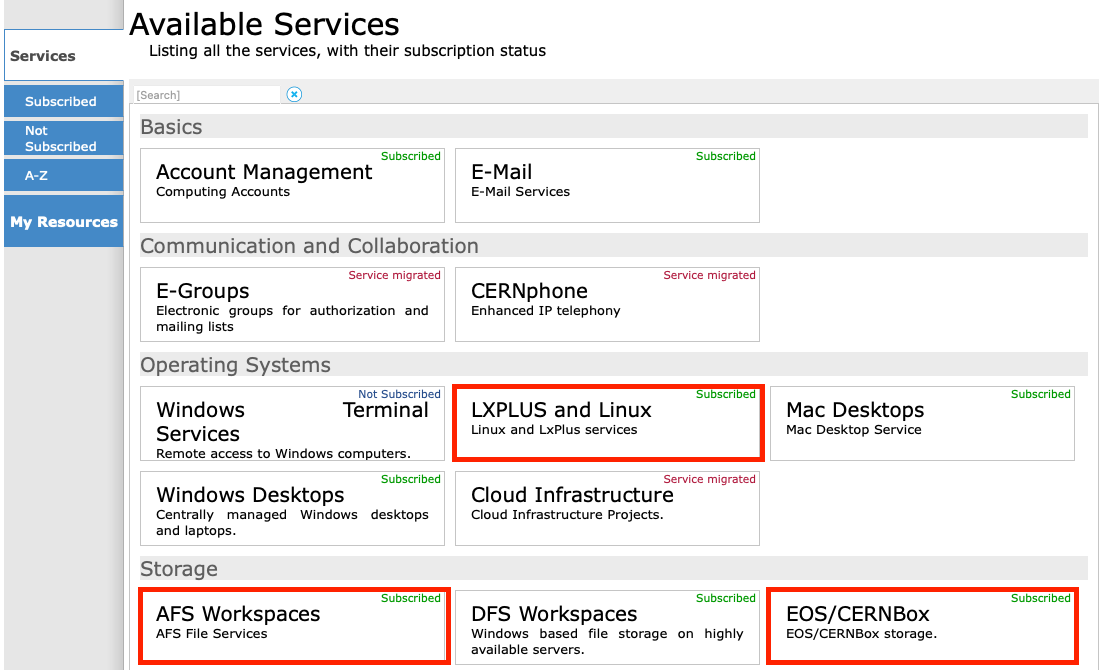
Task: Click the Service migrated label on Cloud Infrastructure
Action: point(709,479)
